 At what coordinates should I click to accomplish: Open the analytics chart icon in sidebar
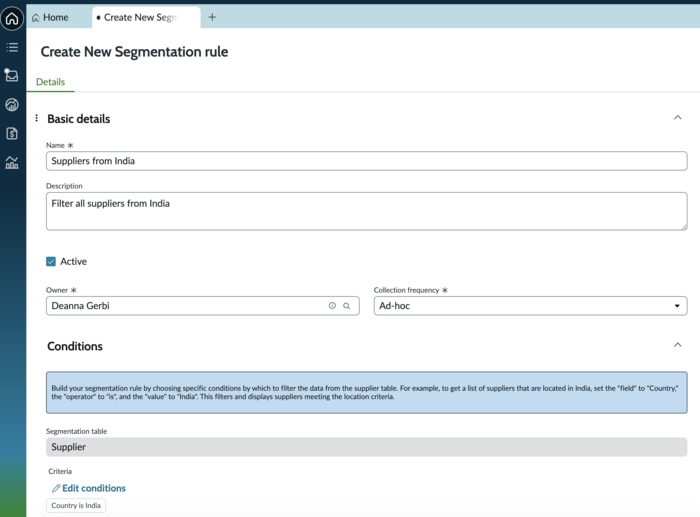[x=12, y=163]
